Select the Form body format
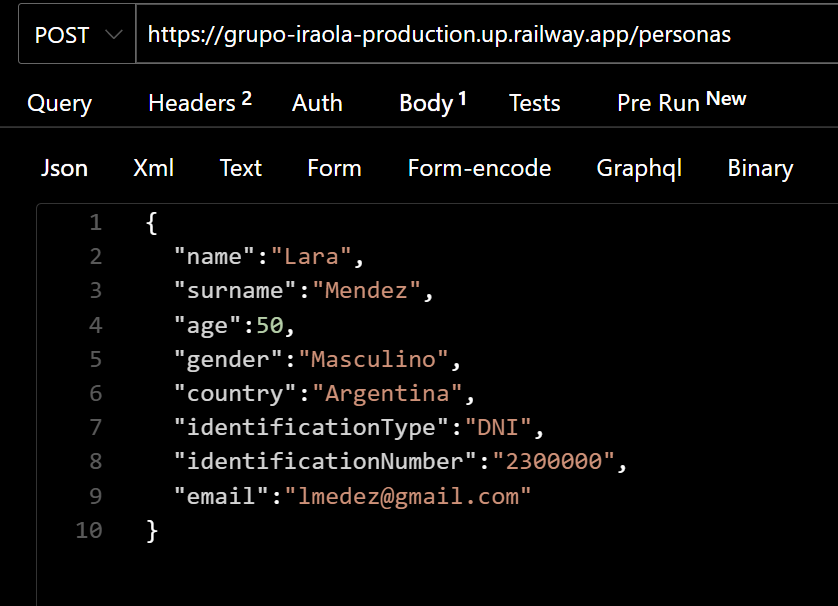Image resolution: width=838 pixels, height=606 pixels. pos(334,168)
